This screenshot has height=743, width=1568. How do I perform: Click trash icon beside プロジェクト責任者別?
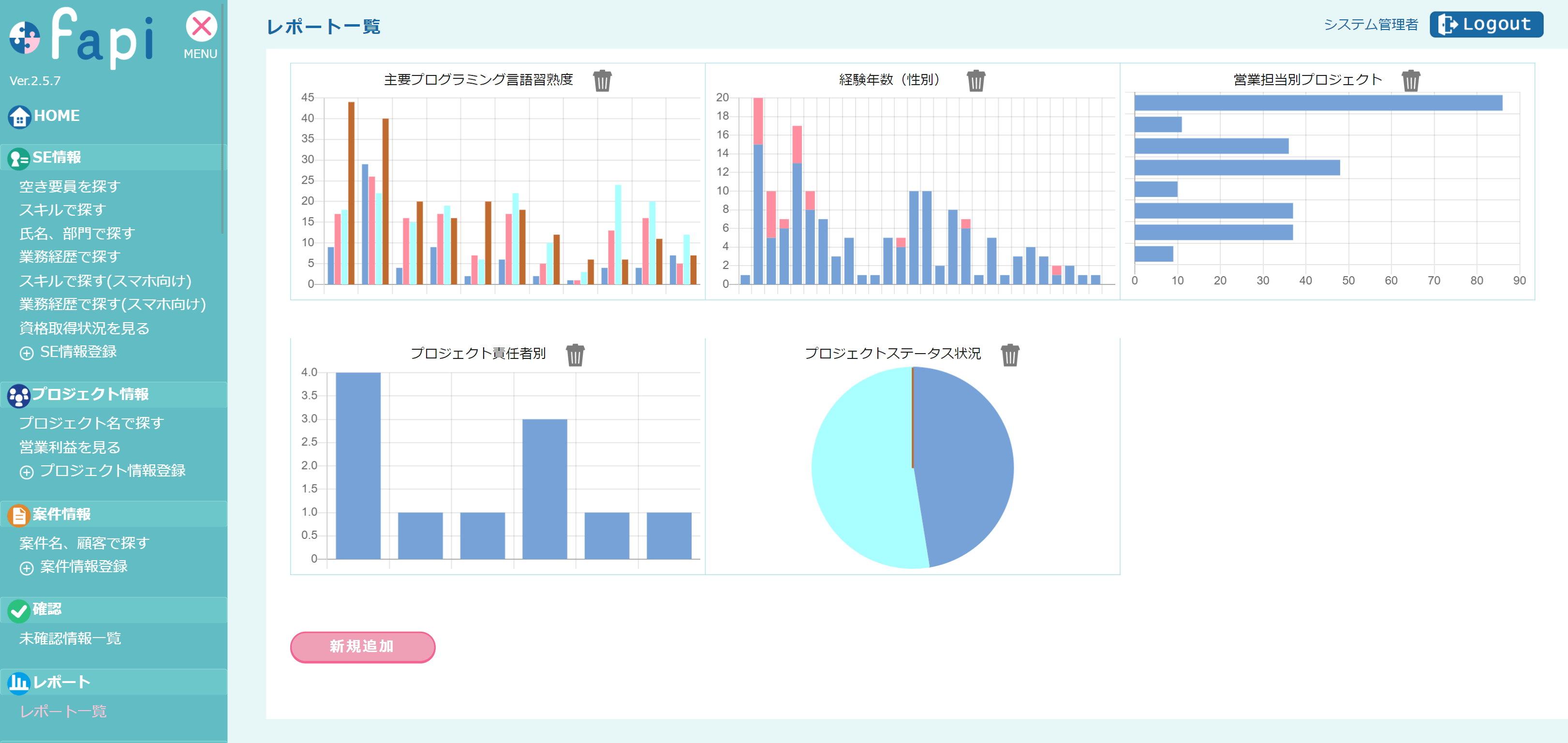click(575, 355)
